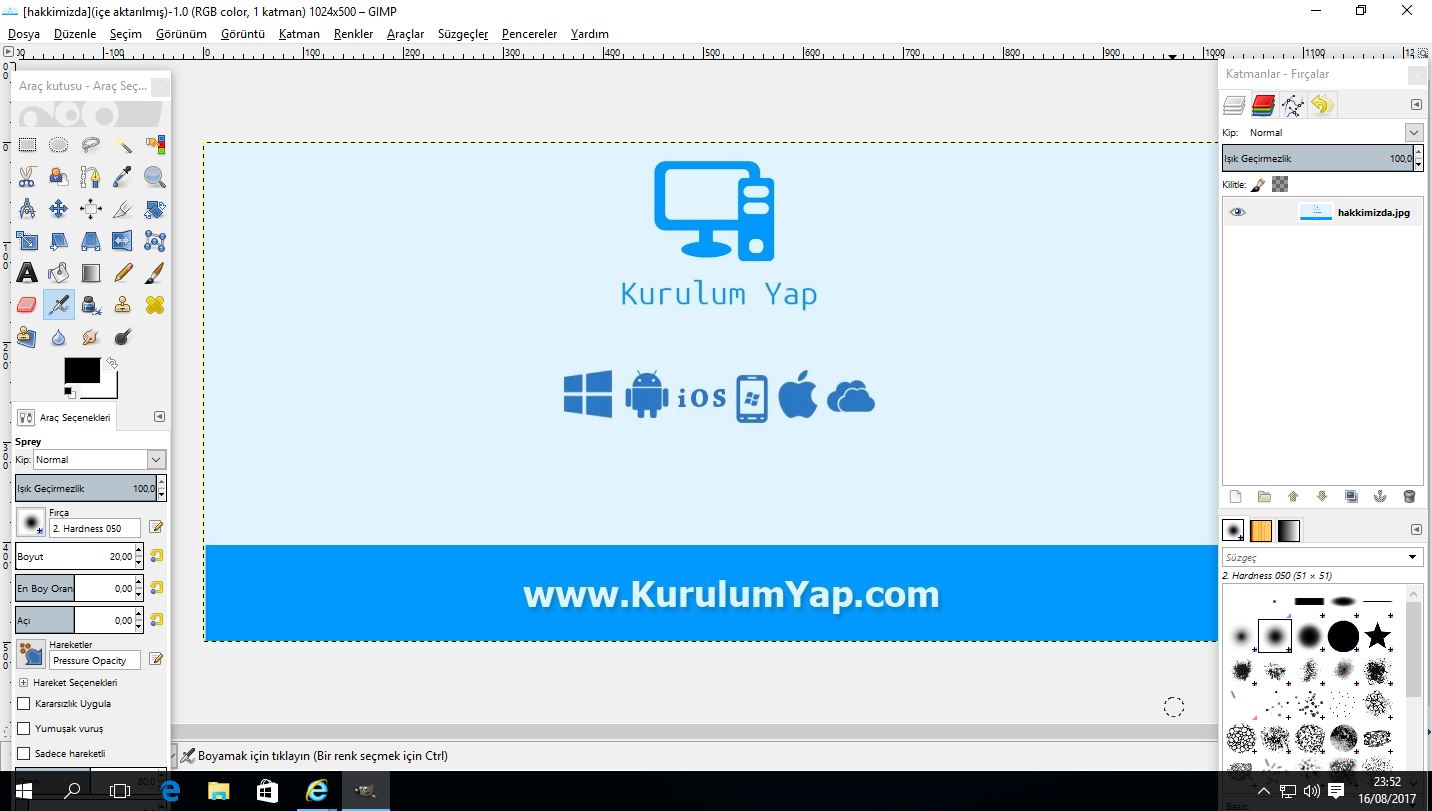Select the Paths pen tool
The image size is (1432, 811).
tap(91, 177)
